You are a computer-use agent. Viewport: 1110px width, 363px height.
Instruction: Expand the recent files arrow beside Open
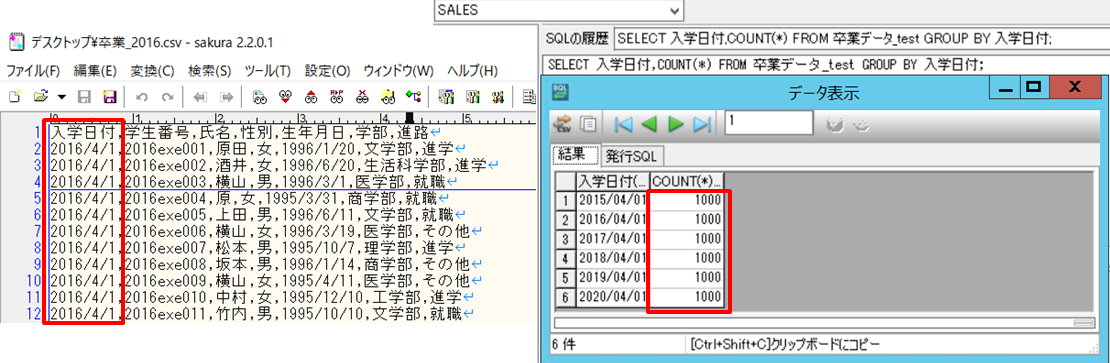[x=62, y=96]
